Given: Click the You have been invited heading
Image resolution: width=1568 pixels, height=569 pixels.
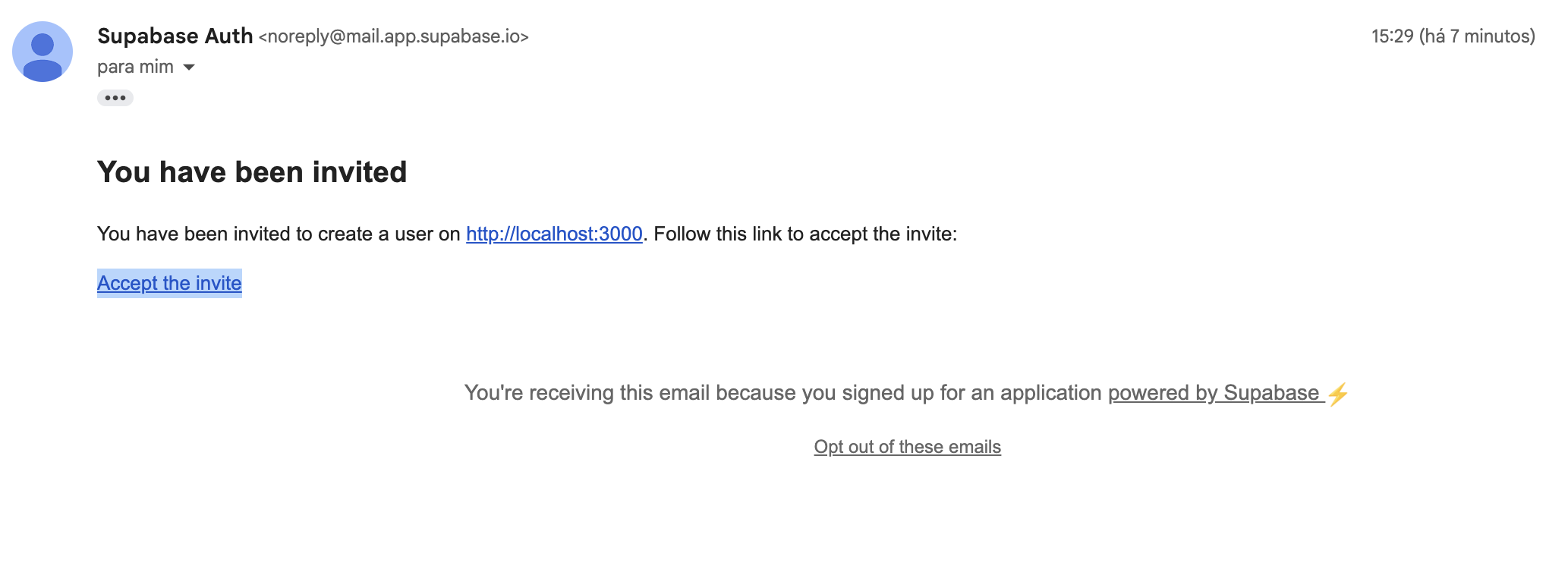Looking at the screenshot, I should pos(252,172).
